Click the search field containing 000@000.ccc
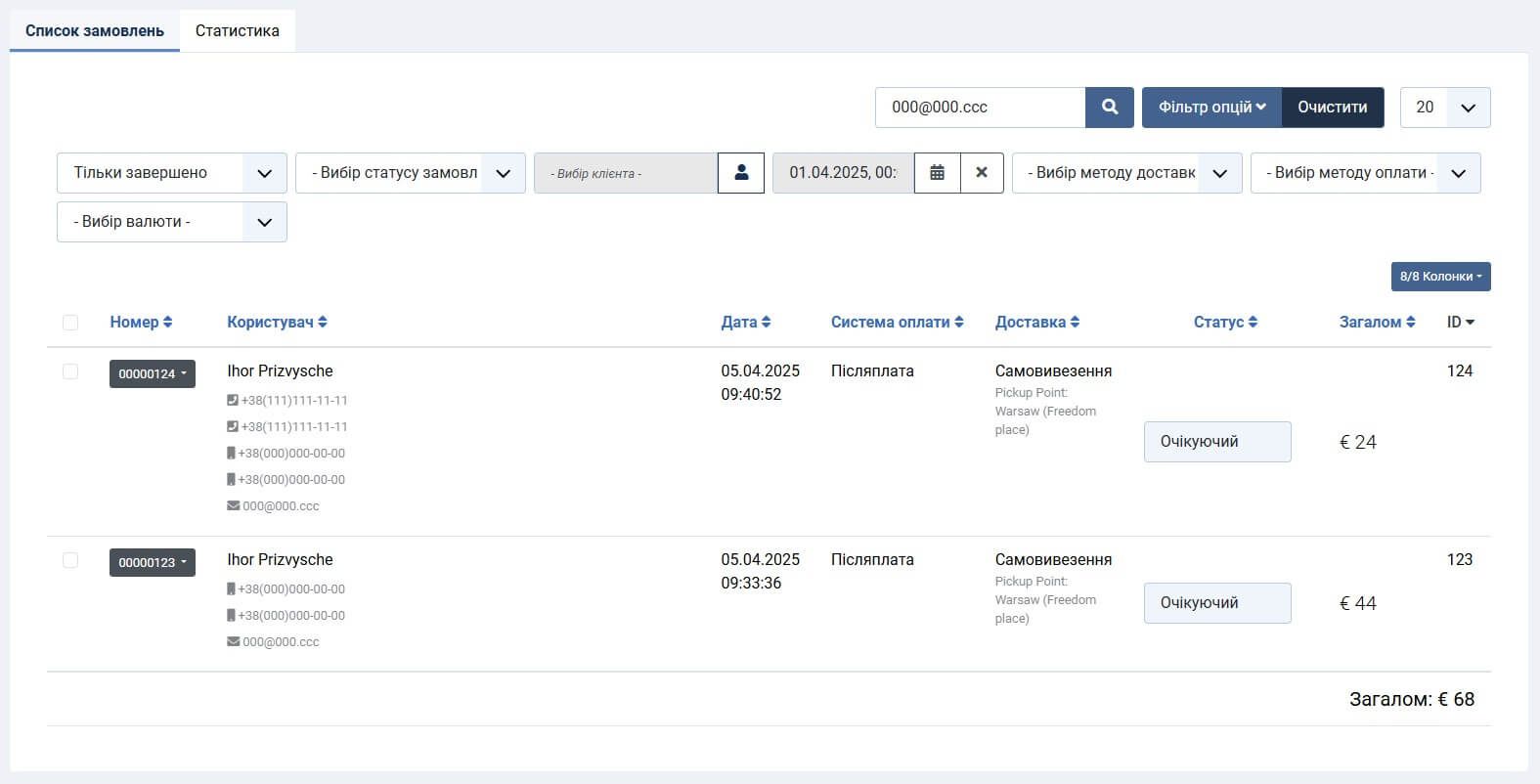The image size is (1540, 784). 980,108
